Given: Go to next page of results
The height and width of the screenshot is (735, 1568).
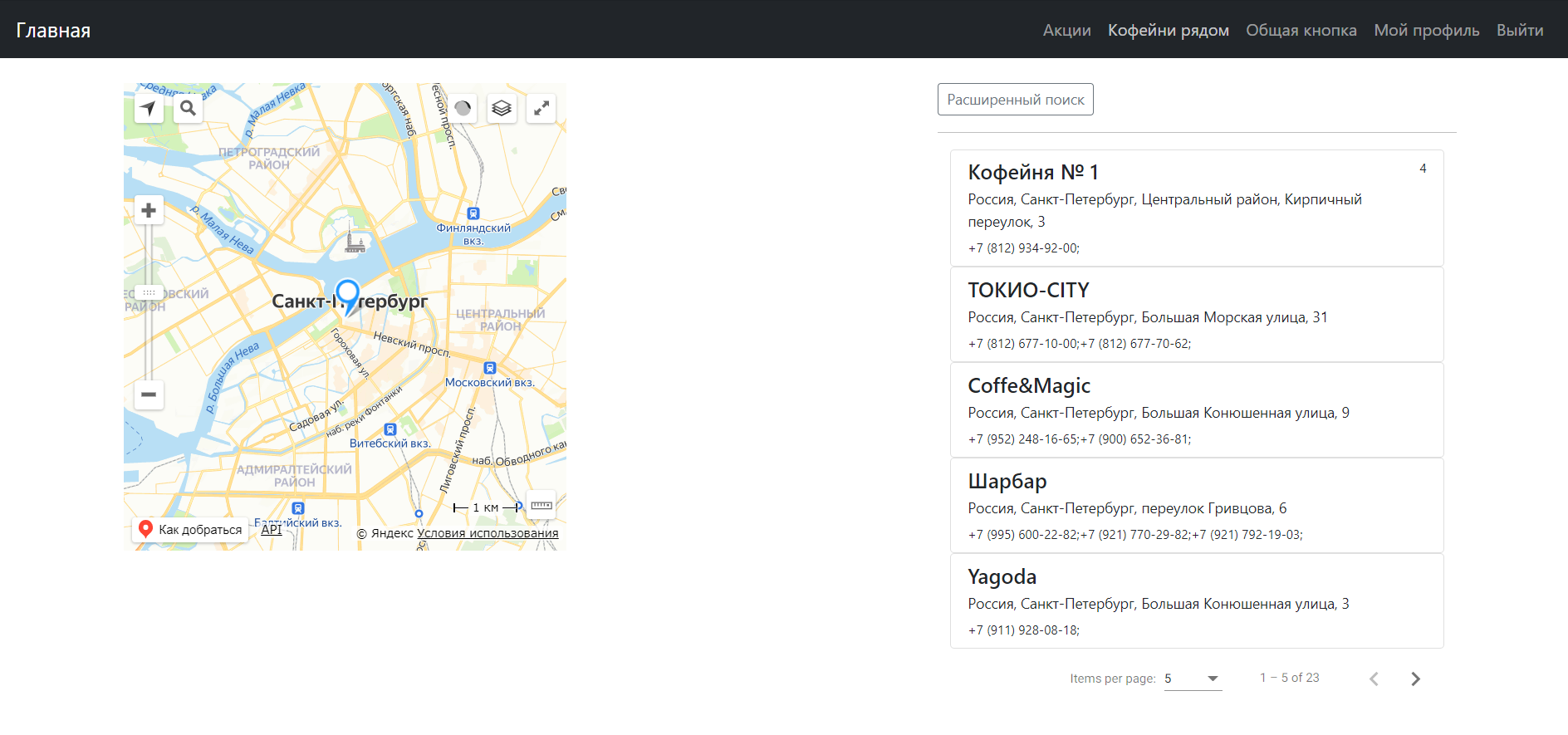Looking at the screenshot, I should coord(1415,679).
